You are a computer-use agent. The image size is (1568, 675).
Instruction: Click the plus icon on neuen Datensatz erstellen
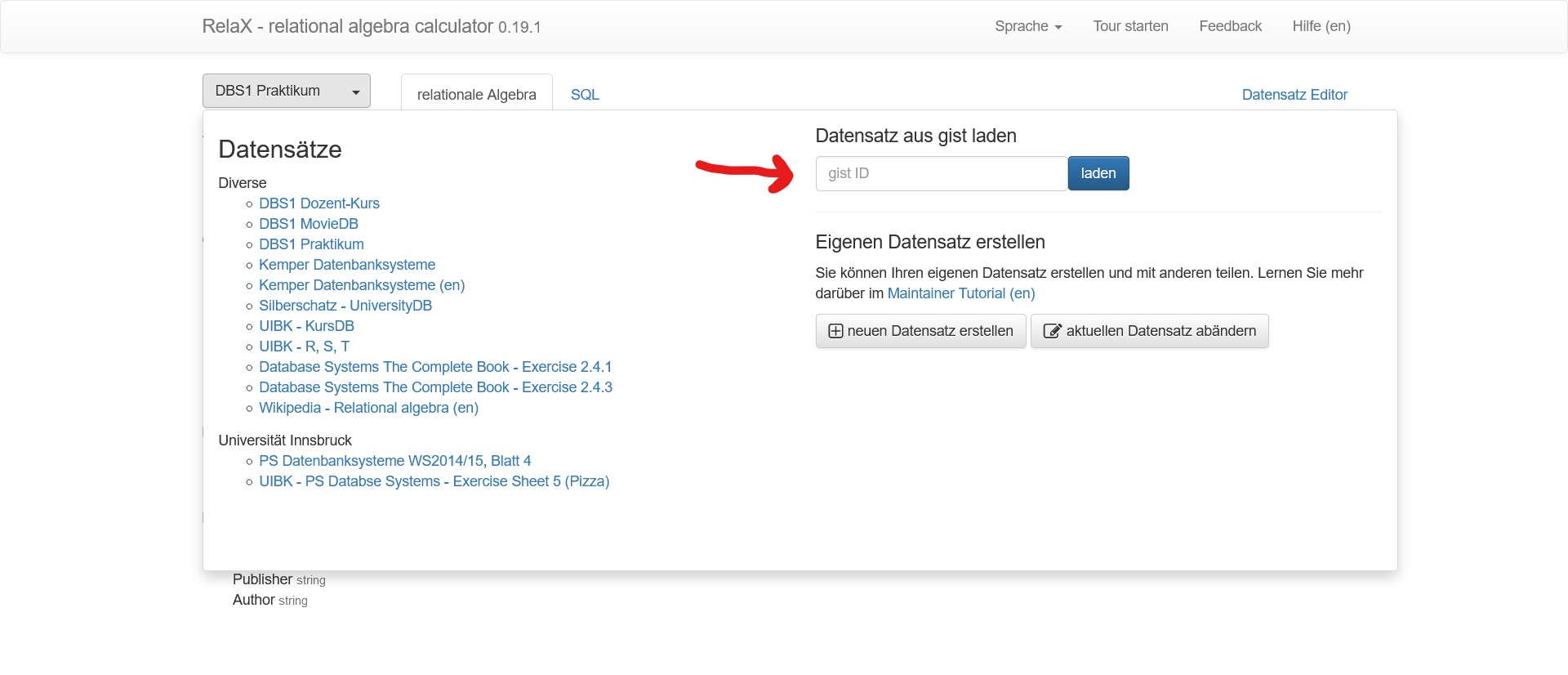[835, 331]
